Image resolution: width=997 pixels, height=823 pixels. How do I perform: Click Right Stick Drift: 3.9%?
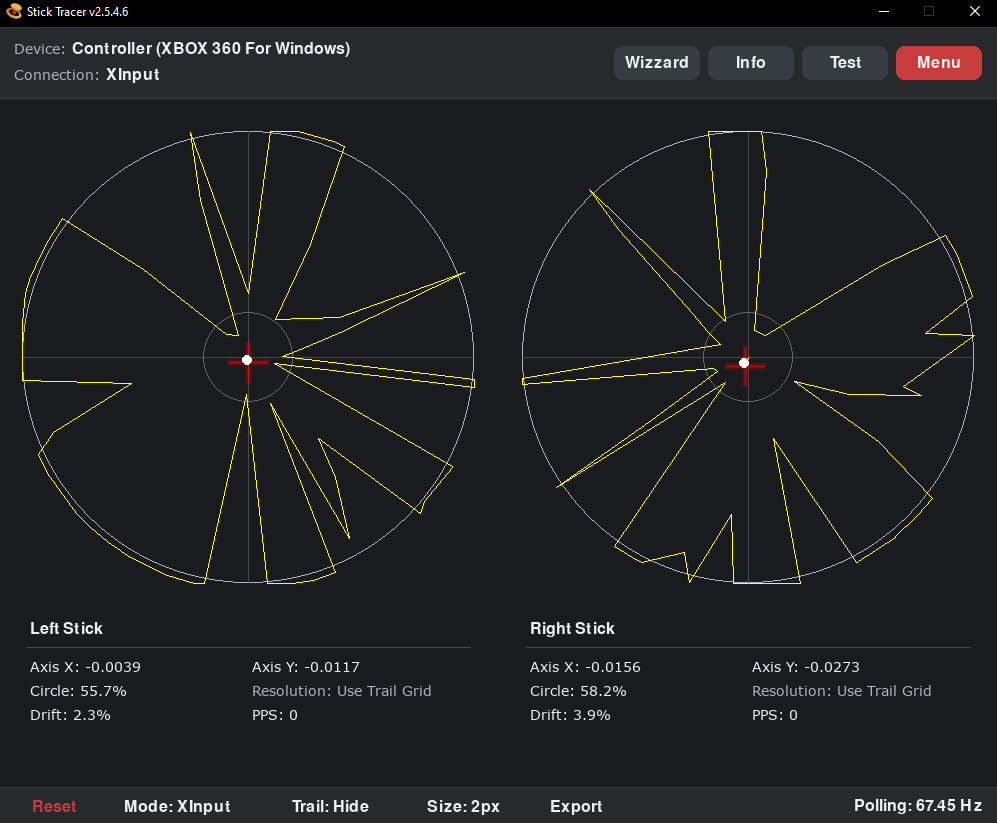click(570, 716)
